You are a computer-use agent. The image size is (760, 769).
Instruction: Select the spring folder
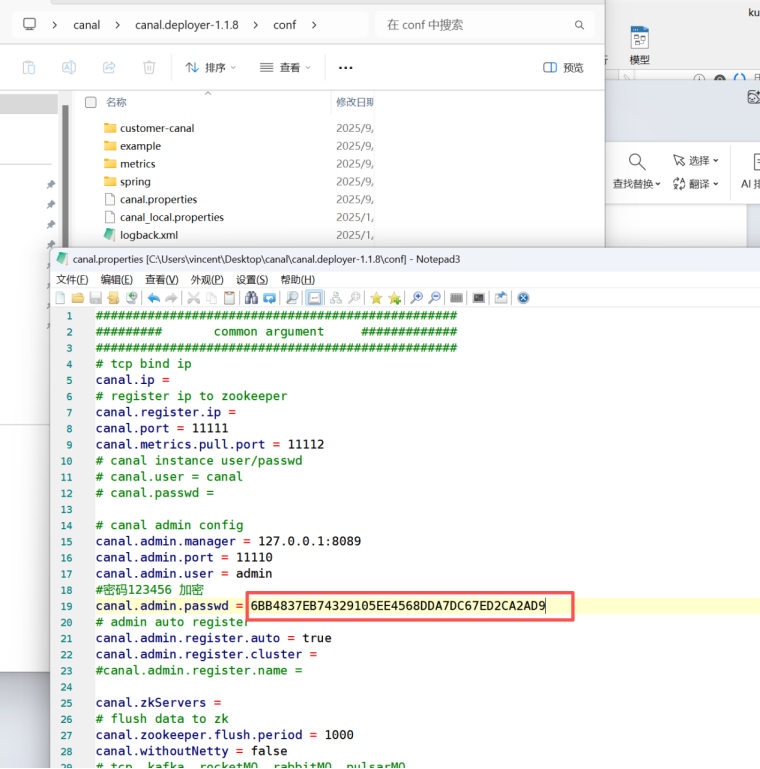pyautogui.click(x=135, y=181)
